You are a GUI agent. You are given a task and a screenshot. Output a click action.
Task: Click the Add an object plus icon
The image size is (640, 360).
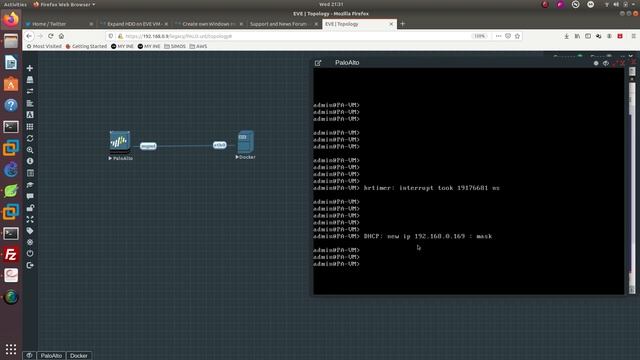coord(30,68)
